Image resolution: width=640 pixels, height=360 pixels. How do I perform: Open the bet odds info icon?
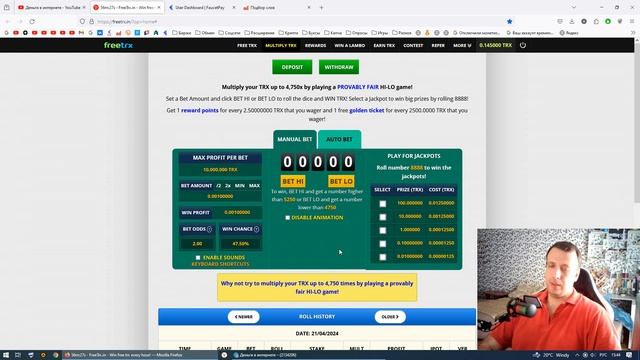click(209, 229)
